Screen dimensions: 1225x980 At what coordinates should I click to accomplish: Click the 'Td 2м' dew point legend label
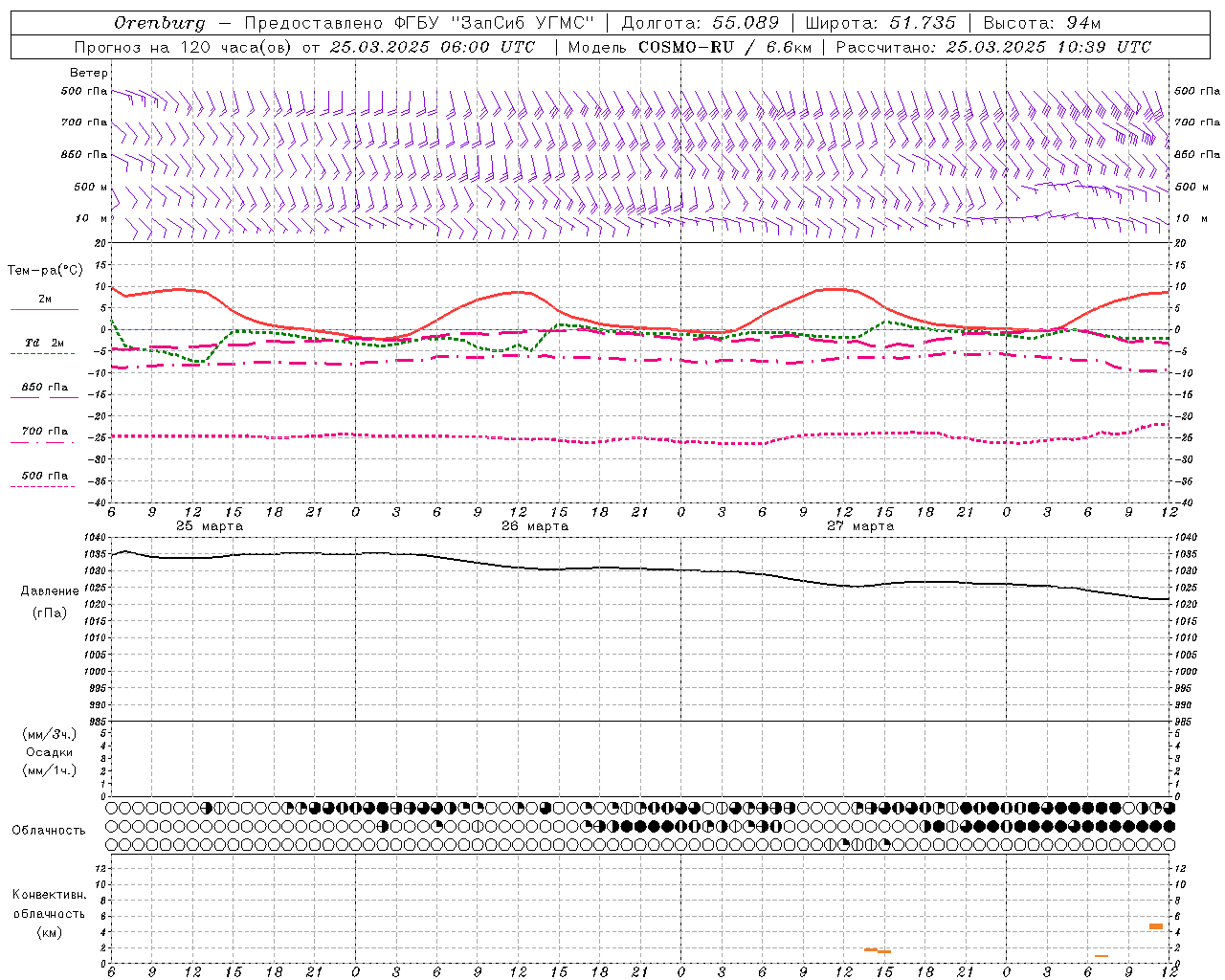click(45, 343)
